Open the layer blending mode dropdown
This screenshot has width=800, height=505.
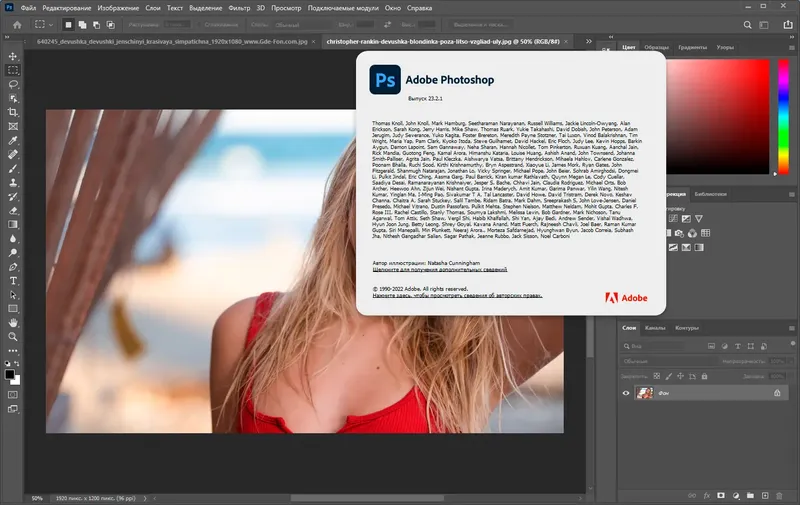tap(667, 361)
